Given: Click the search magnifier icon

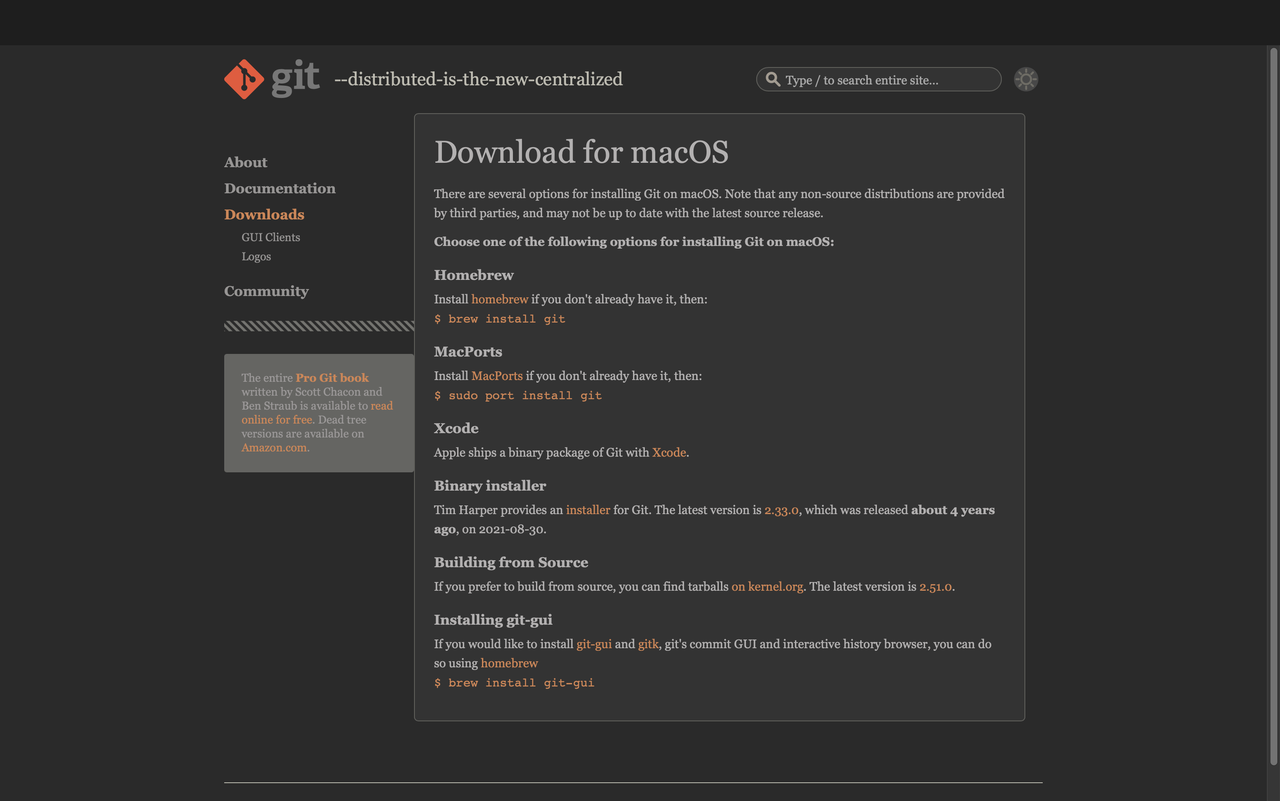Looking at the screenshot, I should (773, 79).
